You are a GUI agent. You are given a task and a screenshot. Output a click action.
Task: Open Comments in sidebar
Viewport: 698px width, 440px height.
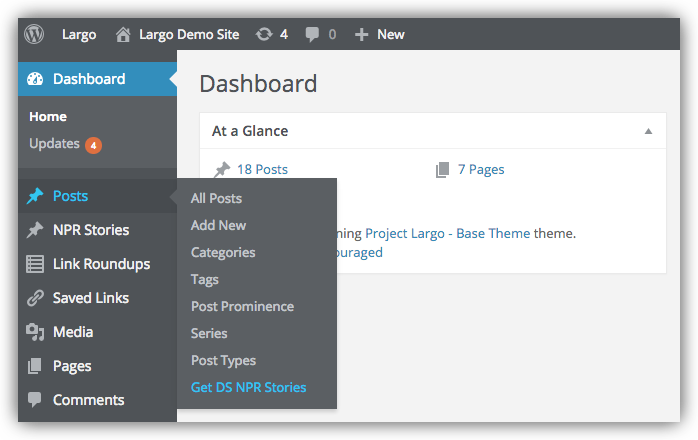pos(89,400)
